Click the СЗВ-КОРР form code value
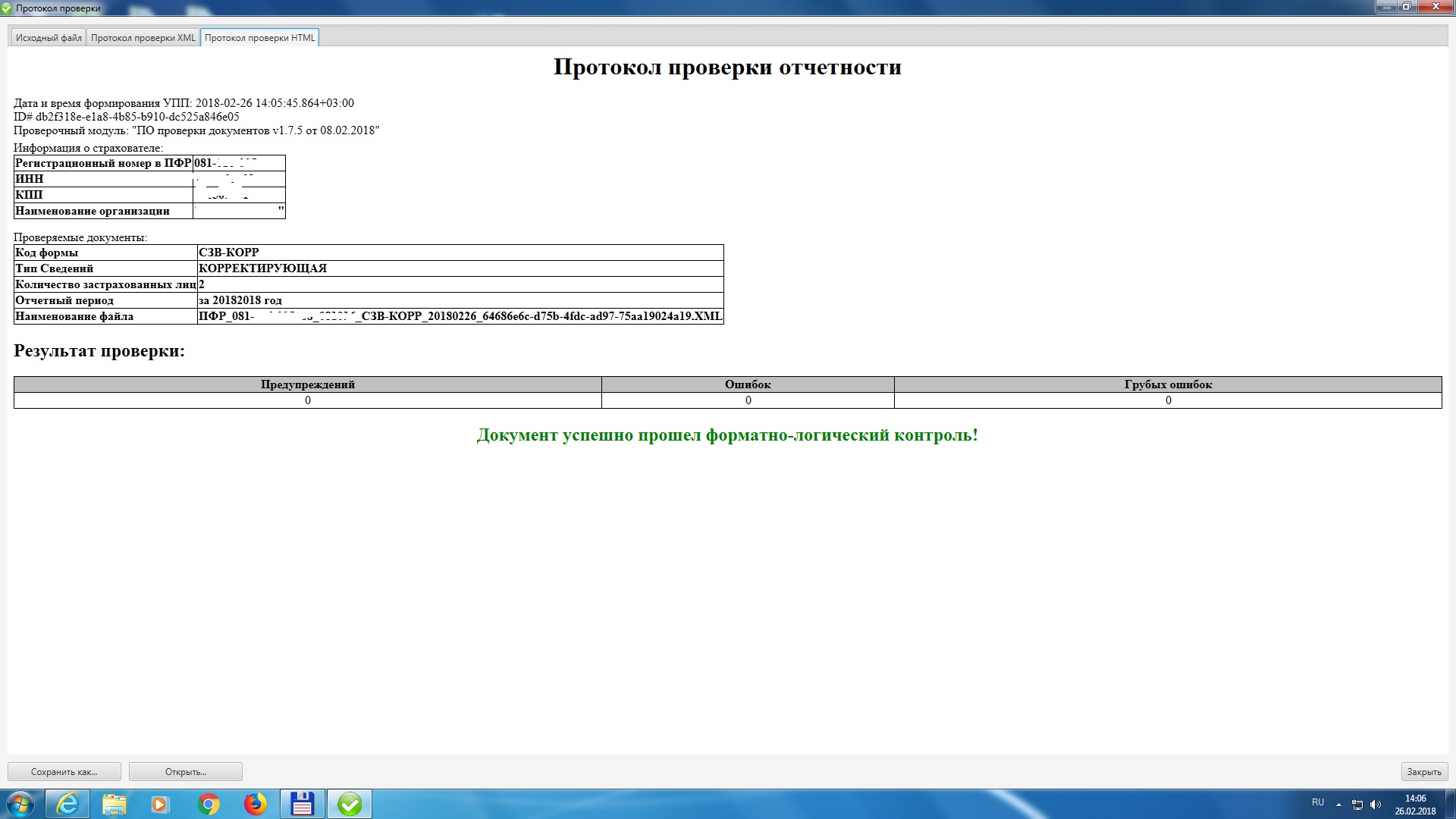The image size is (1456, 819). [460, 253]
